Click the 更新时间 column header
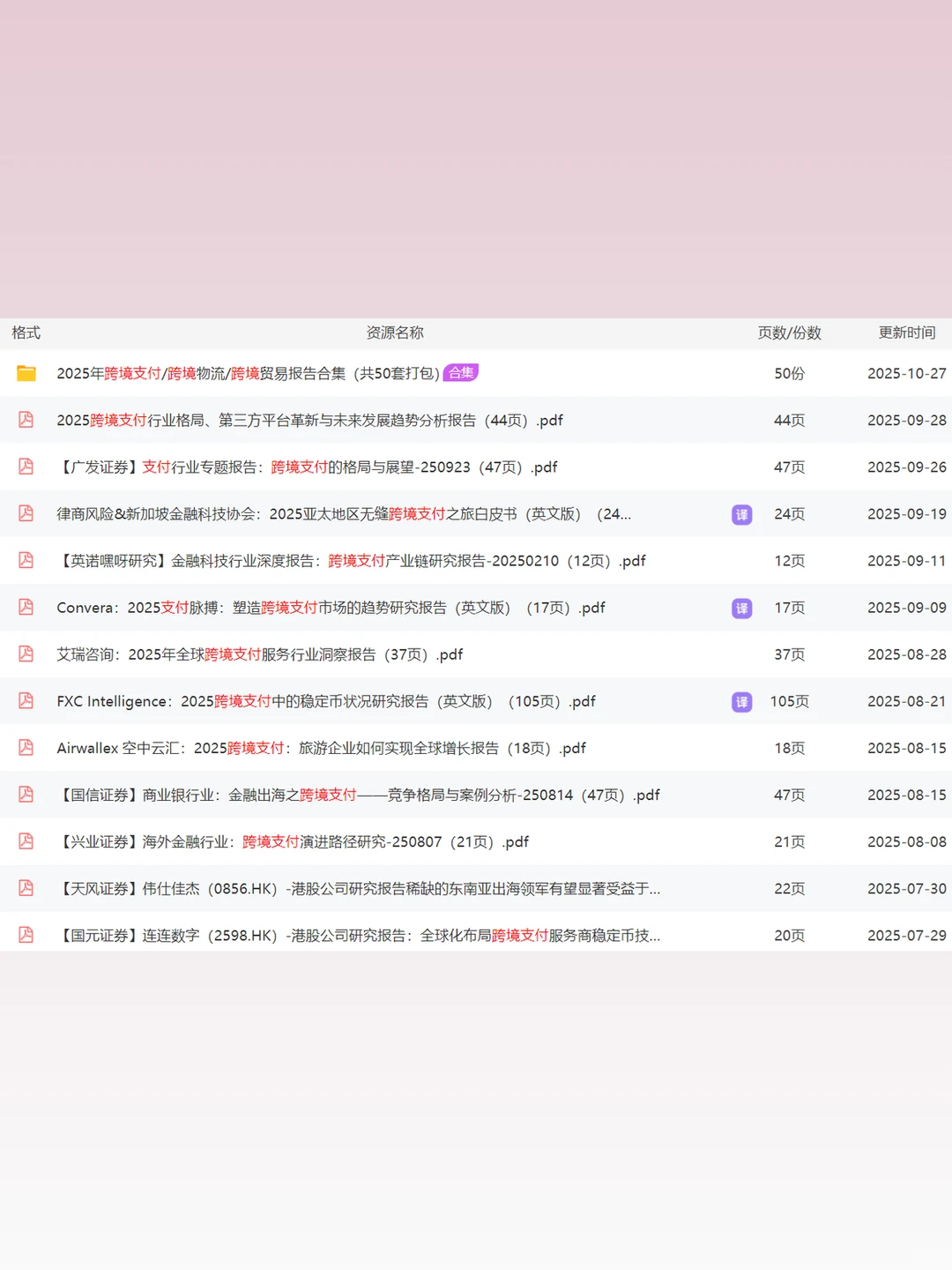This screenshot has width=952, height=1270. (x=907, y=332)
